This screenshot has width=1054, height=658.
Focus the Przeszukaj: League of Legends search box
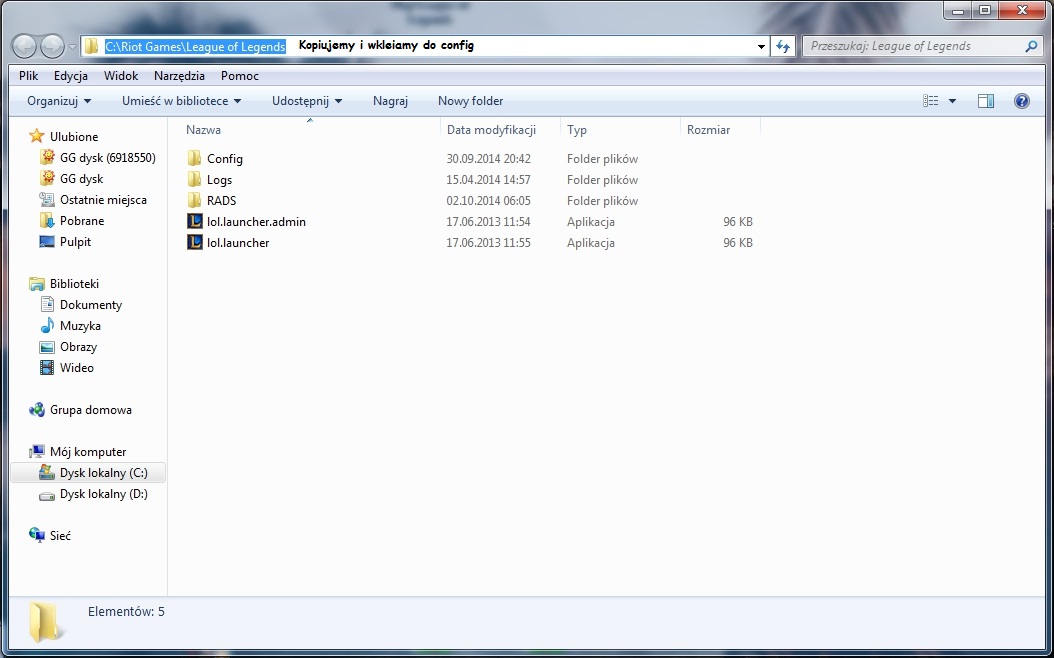pos(922,46)
